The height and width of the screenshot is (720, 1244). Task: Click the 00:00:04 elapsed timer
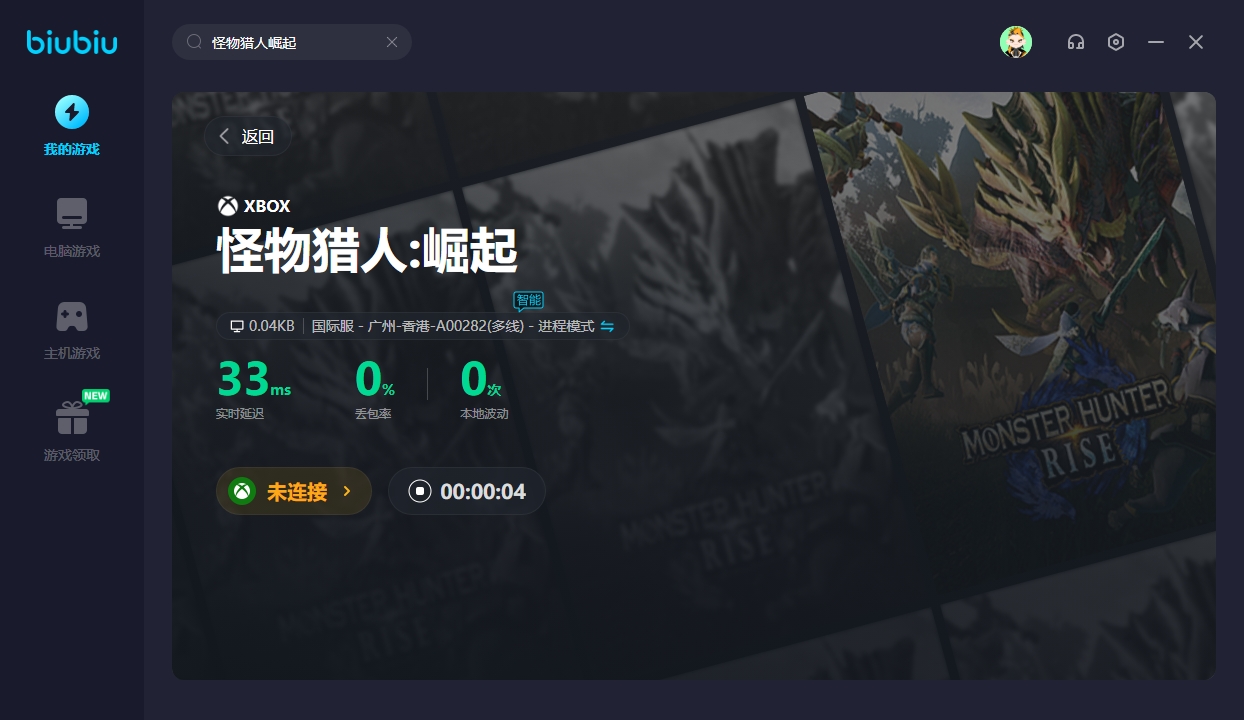tap(483, 492)
